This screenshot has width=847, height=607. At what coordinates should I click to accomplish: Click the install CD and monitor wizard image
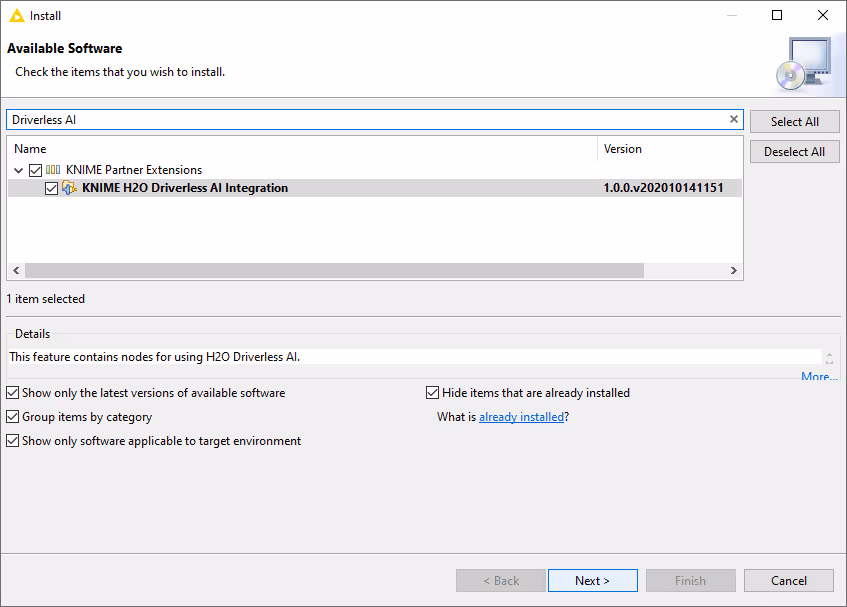(x=802, y=63)
